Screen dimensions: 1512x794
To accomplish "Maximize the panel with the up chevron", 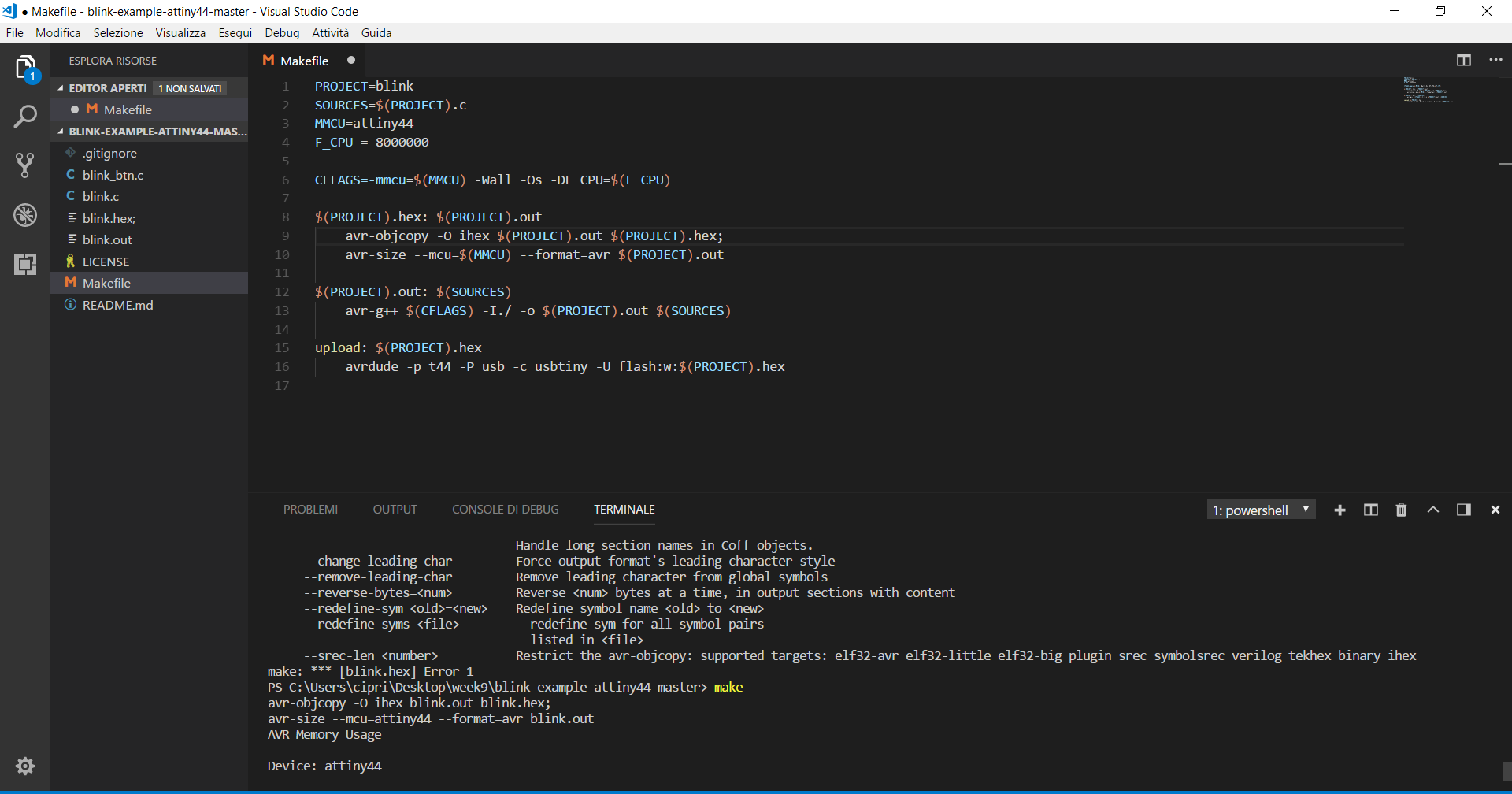I will click(x=1433, y=510).
